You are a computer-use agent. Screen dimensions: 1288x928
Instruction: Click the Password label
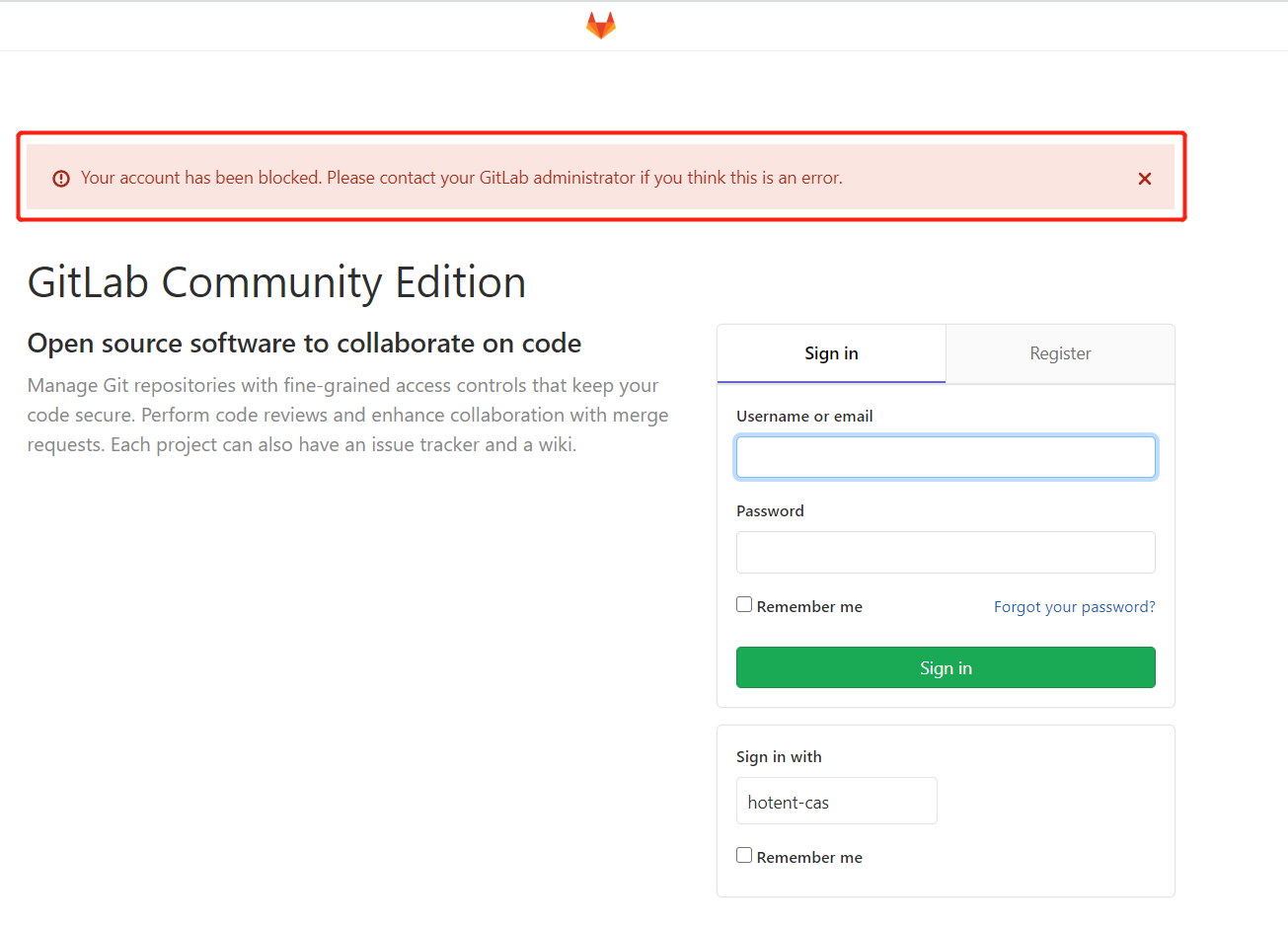770,511
